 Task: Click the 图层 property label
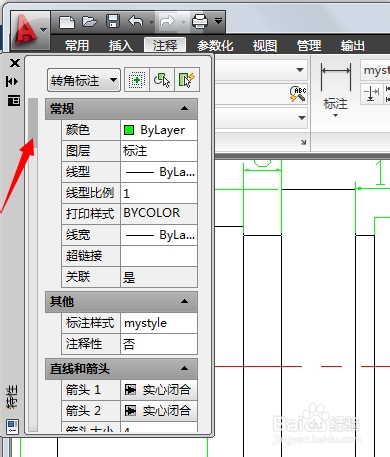(78, 151)
